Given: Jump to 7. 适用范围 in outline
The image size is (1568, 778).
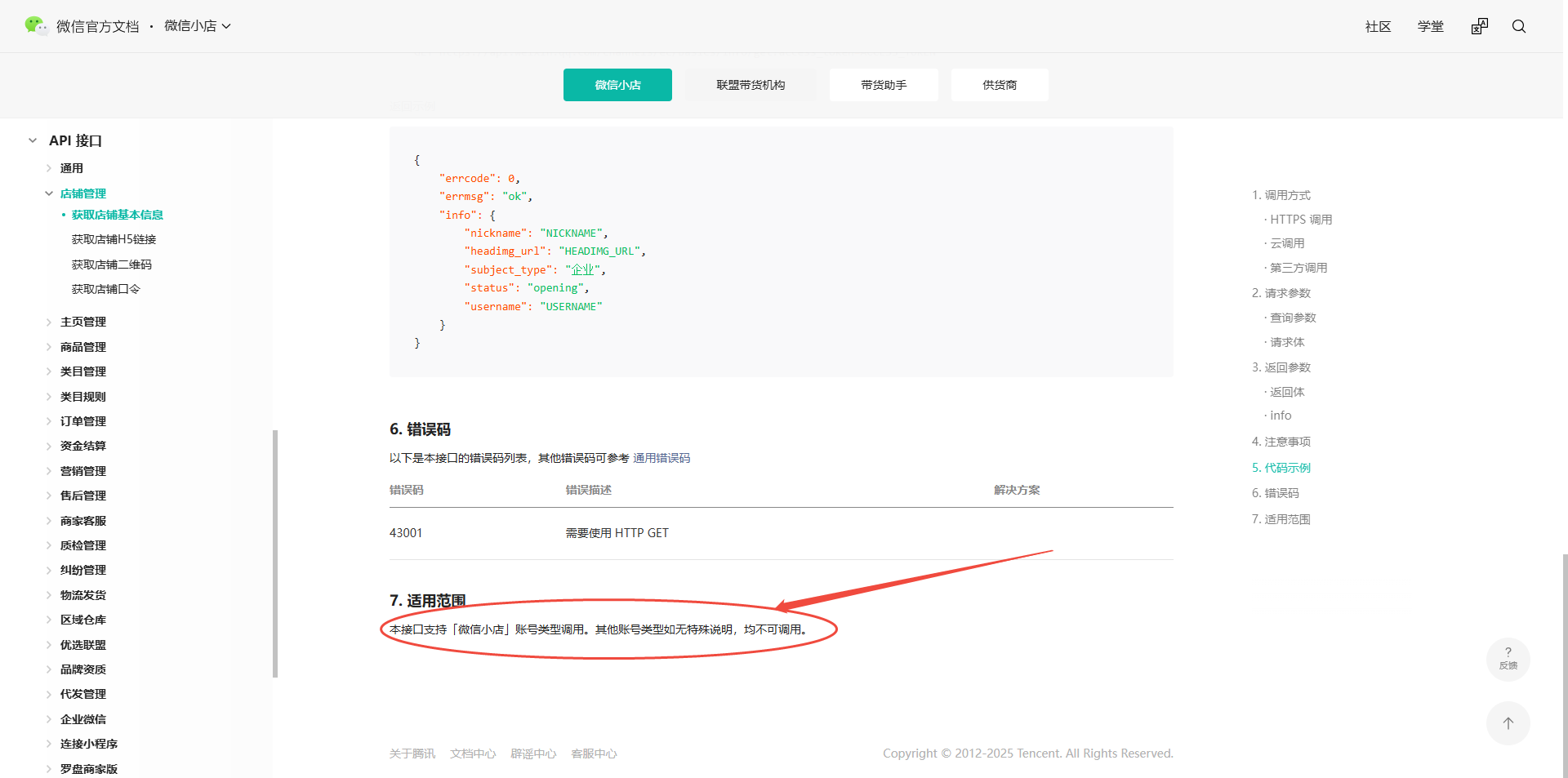Looking at the screenshot, I should coord(1281,519).
